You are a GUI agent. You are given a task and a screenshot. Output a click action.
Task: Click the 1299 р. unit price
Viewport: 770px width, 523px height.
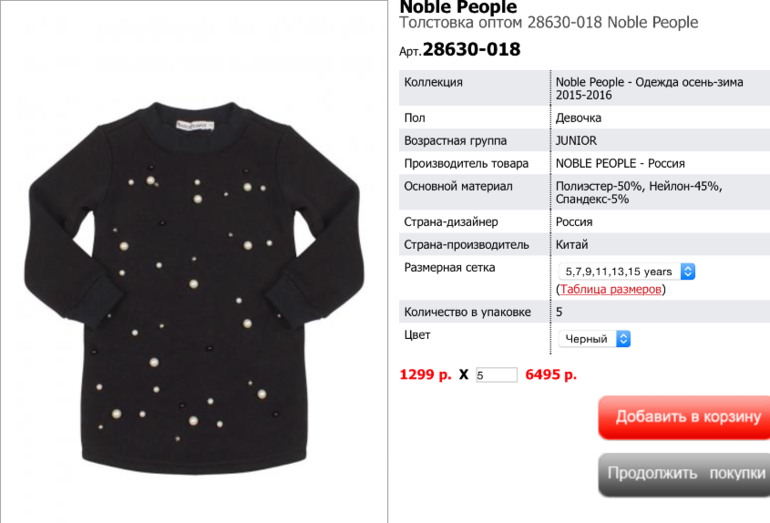[x=425, y=375]
